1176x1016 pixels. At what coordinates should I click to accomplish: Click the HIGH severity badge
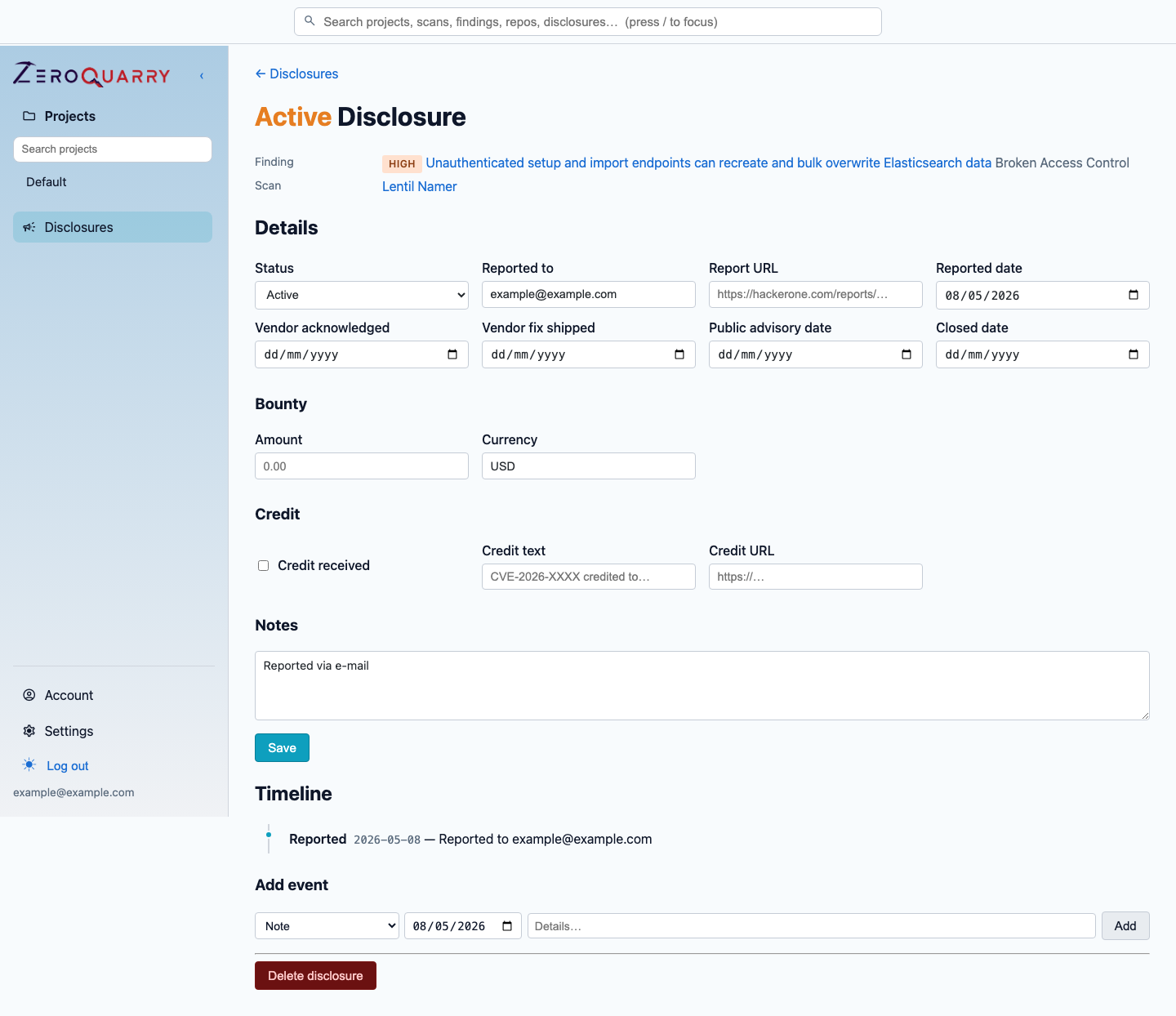coord(402,163)
